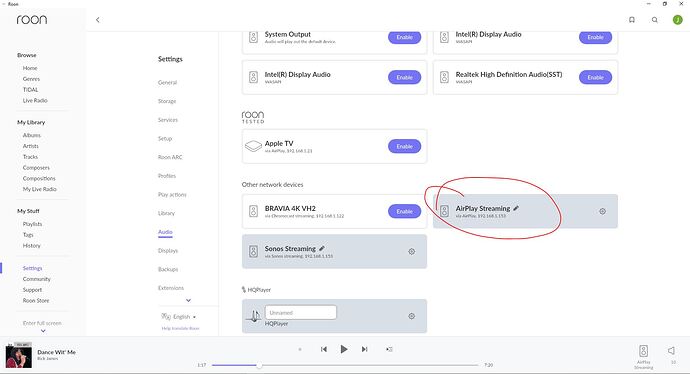
Task: Open Play actions settings tab
Action: [172, 194]
